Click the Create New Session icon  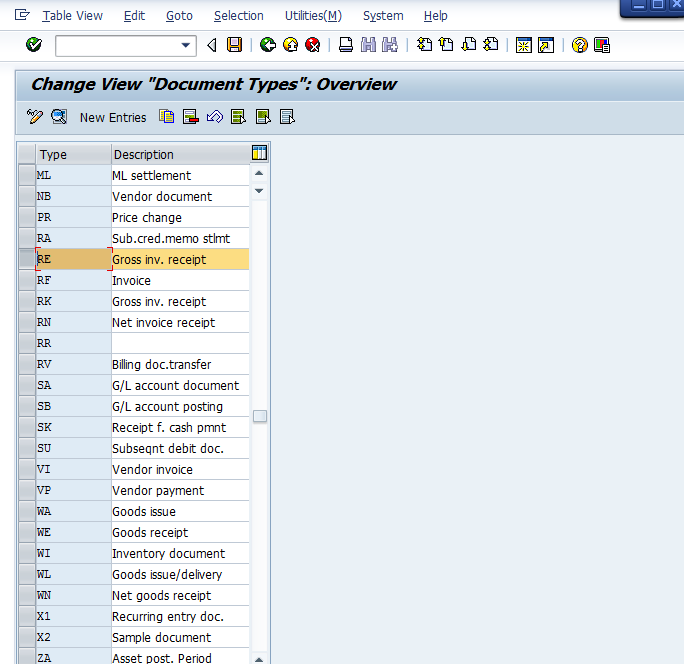(x=523, y=45)
